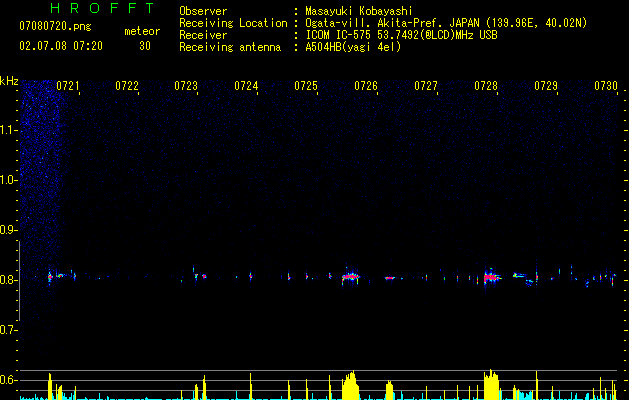Click the wide yellow amplitude peak before 0726
This screenshot has height=400, width=629.
(351, 385)
